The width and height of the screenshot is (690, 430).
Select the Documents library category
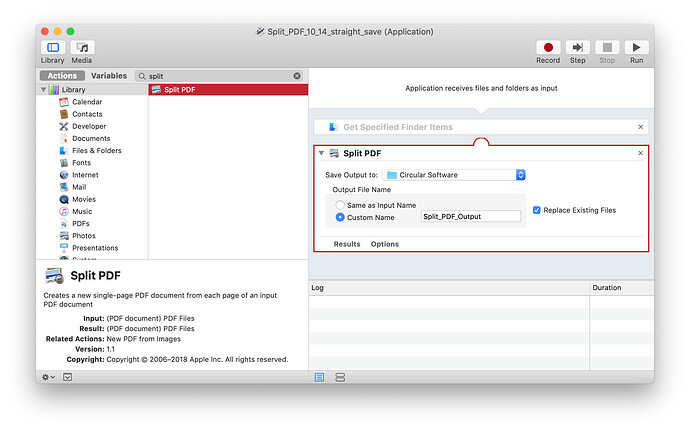(91, 138)
